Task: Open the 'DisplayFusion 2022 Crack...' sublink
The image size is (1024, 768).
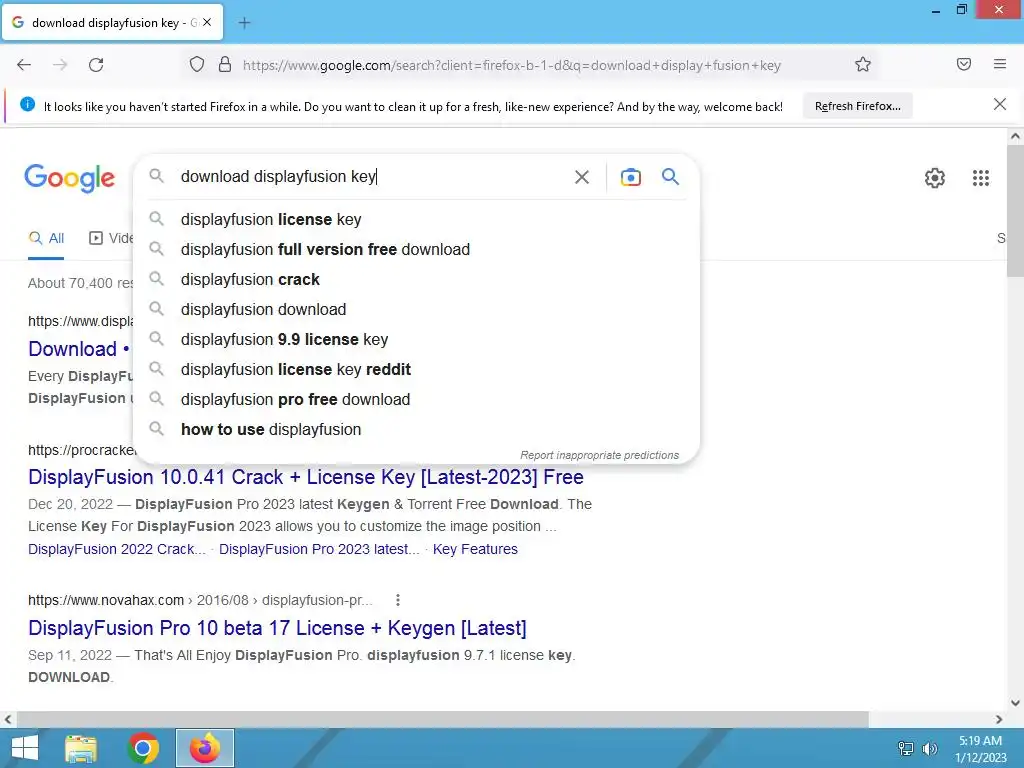Action: pos(116,549)
